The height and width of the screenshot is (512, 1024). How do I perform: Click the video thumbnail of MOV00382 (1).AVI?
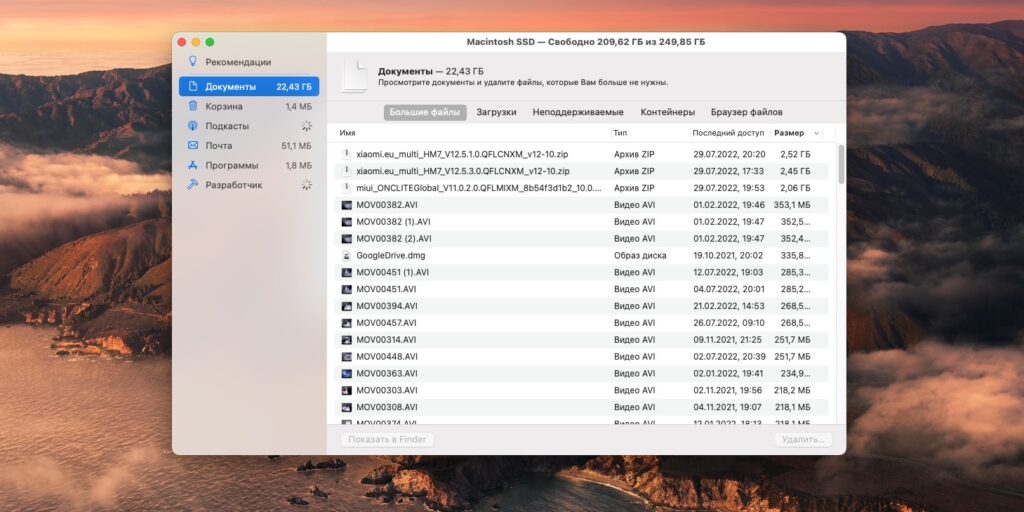pos(347,222)
